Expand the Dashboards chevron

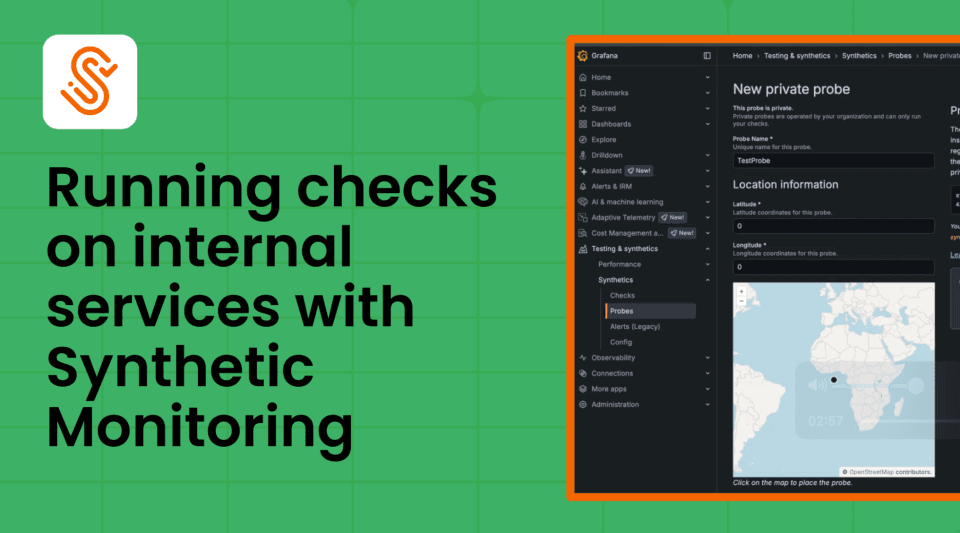[x=708, y=124]
